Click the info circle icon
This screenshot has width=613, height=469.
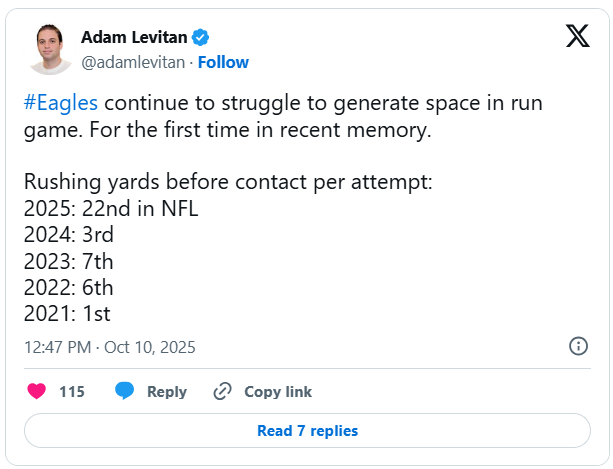pos(578,346)
